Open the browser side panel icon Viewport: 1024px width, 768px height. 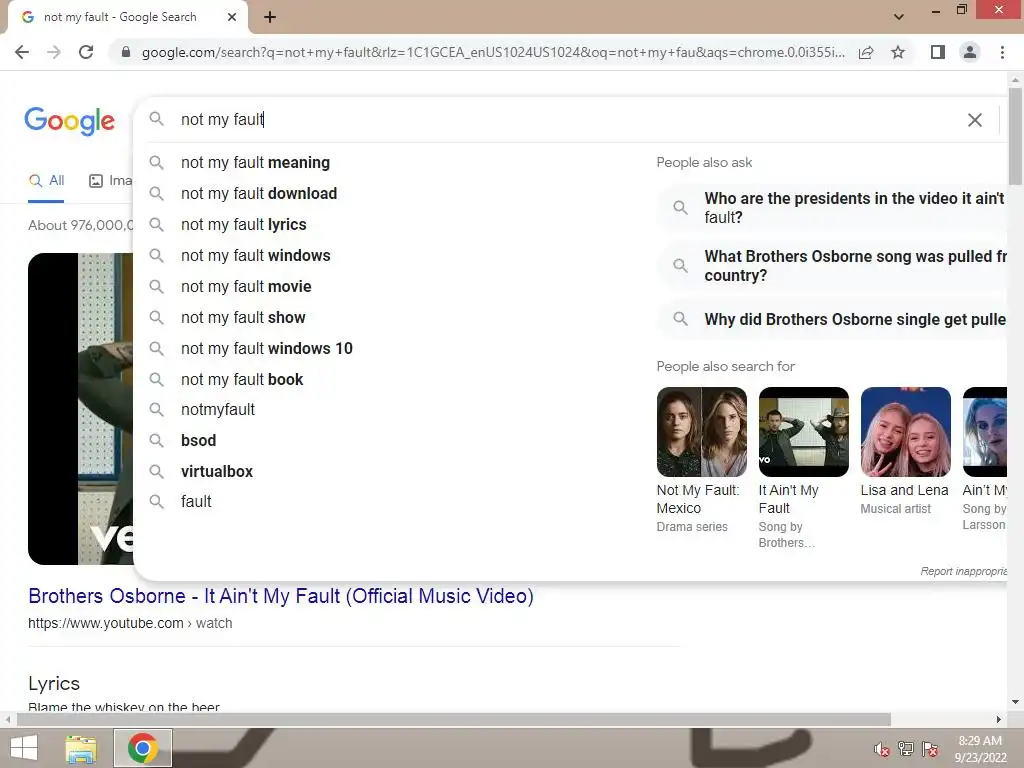coord(938,52)
